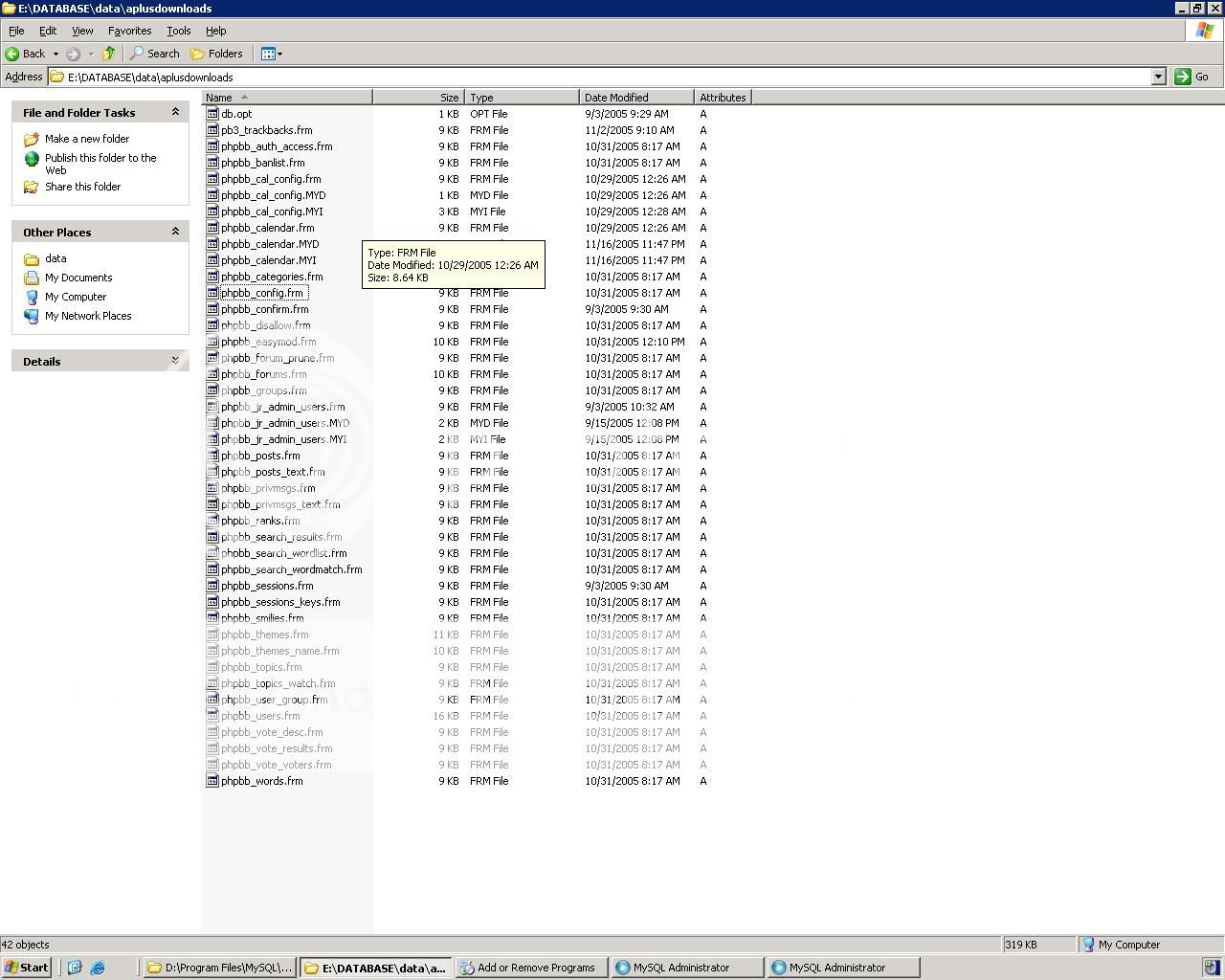Click Make a new folder link
This screenshot has height=980, width=1225.
click(87, 139)
